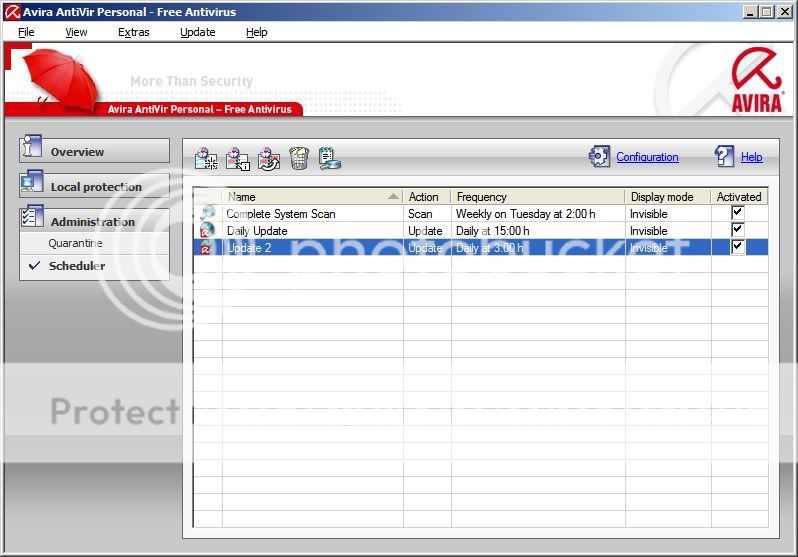Uncheck Activated for Daily Update
Image resolution: width=798 pixels, height=557 pixels.
pyautogui.click(x=737, y=230)
